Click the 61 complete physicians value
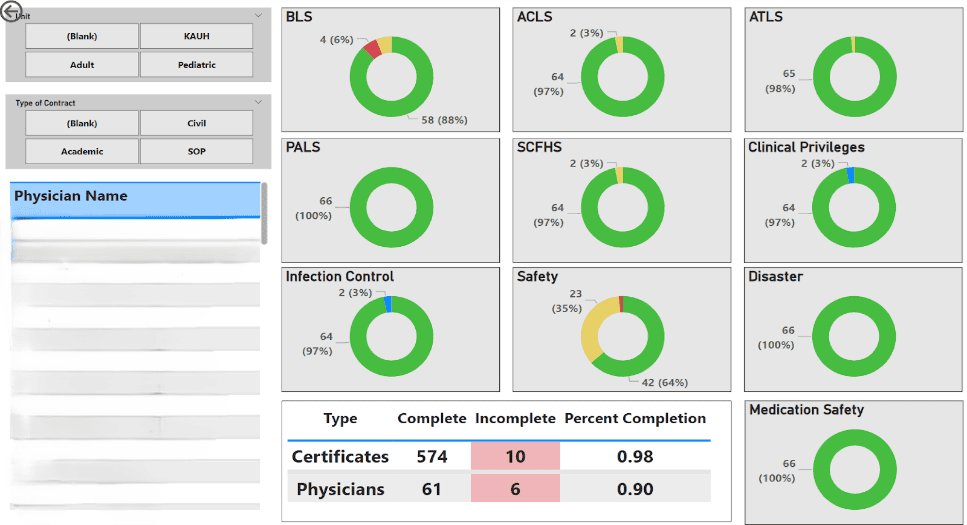The image size is (967, 525). pyautogui.click(x=432, y=489)
